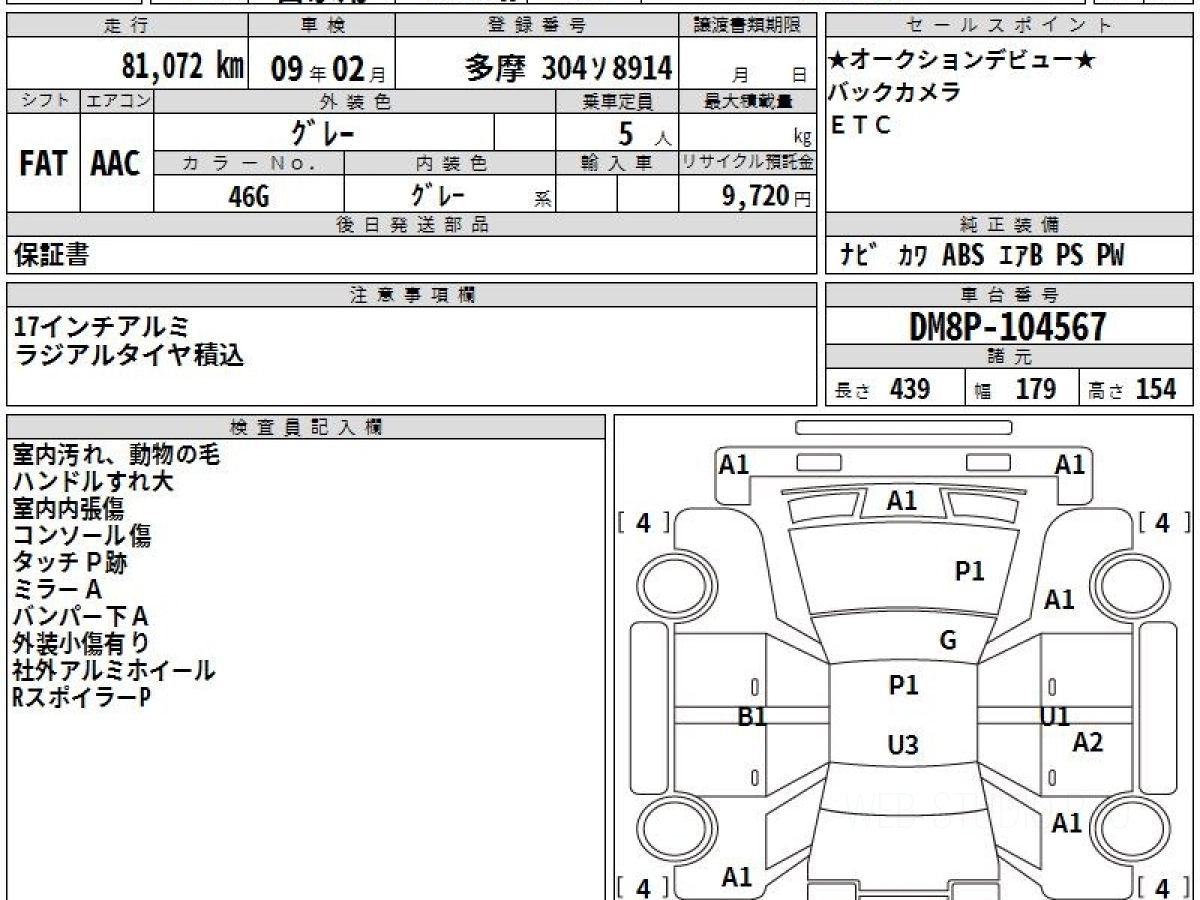
Task: Click 注意事項欄 section header
Action: (x=411, y=295)
